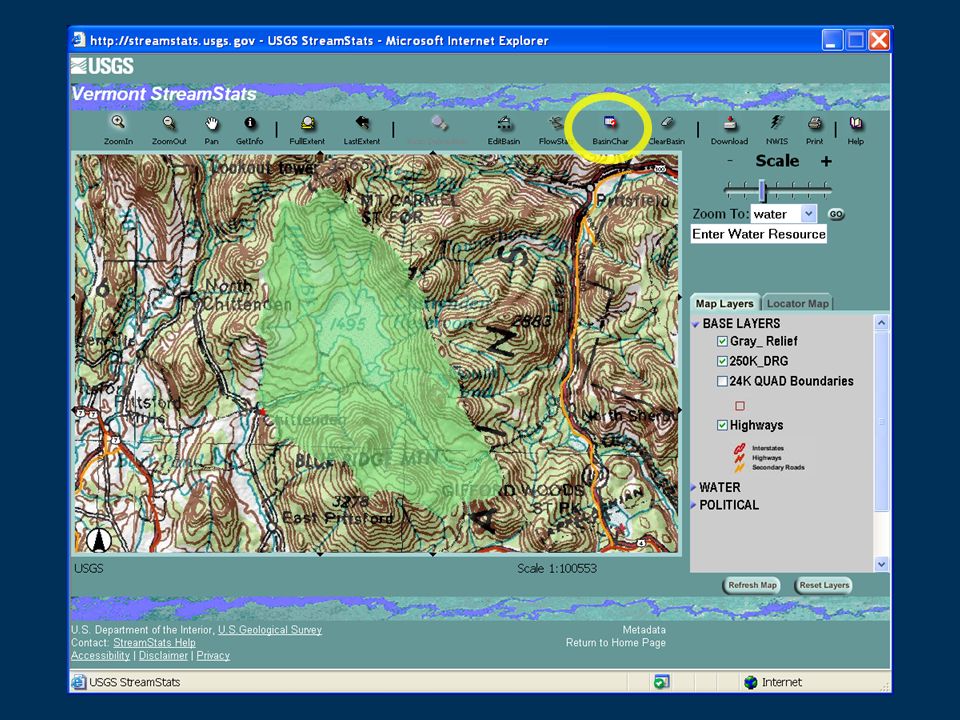Click the north arrow compass on the map

pyautogui.click(x=99, y=540)
